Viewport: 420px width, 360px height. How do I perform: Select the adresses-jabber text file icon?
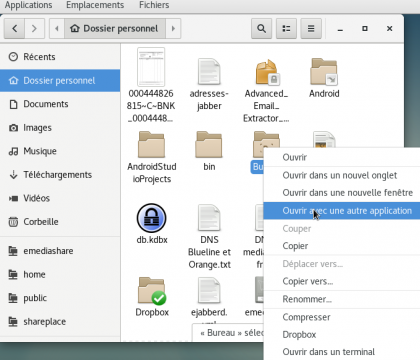tap(209, 72)
